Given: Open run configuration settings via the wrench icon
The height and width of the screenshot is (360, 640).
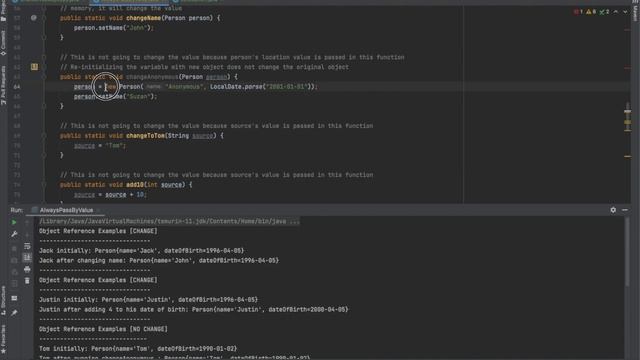Looking at the screenshot, I should click(x=14, y=234).
